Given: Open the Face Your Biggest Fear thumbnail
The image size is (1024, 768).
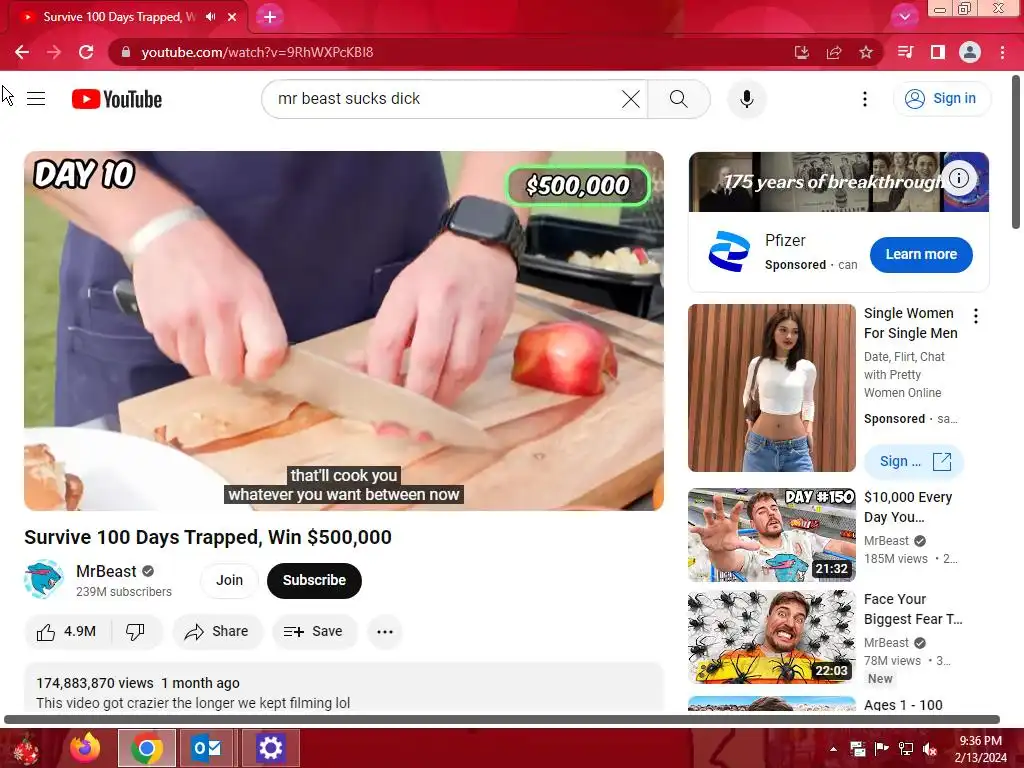Looking at the screenshot, I should point(772,637).
